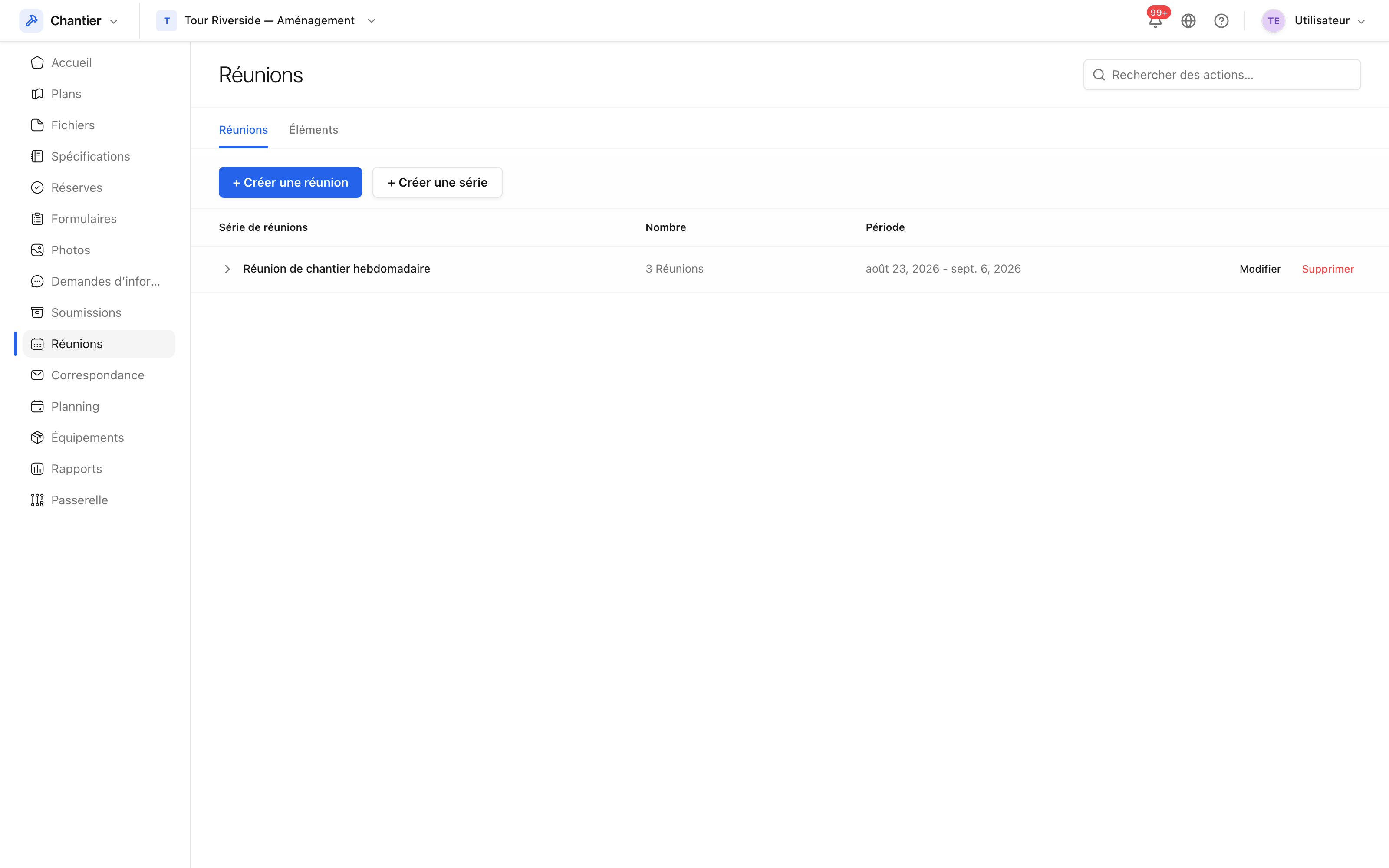Click the Réunion de chantier hebdomadaire title
The width and height of the screenshot is (1389, 868).
click(x=336, y=269)
